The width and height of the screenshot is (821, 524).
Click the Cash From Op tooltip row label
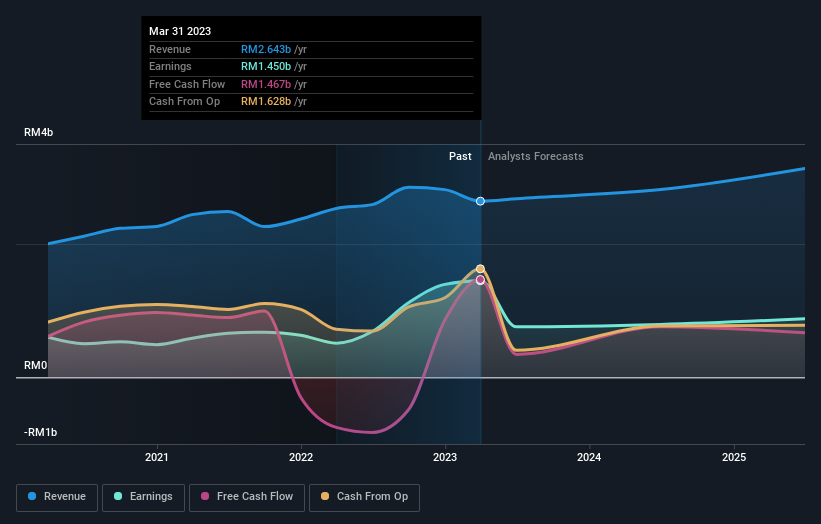184,102
